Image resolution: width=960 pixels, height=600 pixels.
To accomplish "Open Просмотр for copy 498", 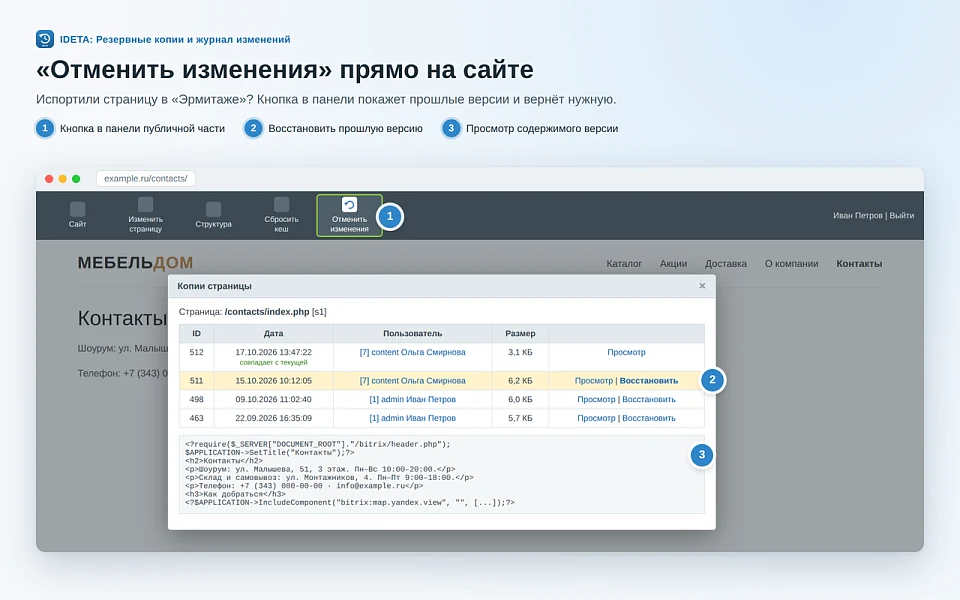I will pyautogui.click(x=596, y=399).
